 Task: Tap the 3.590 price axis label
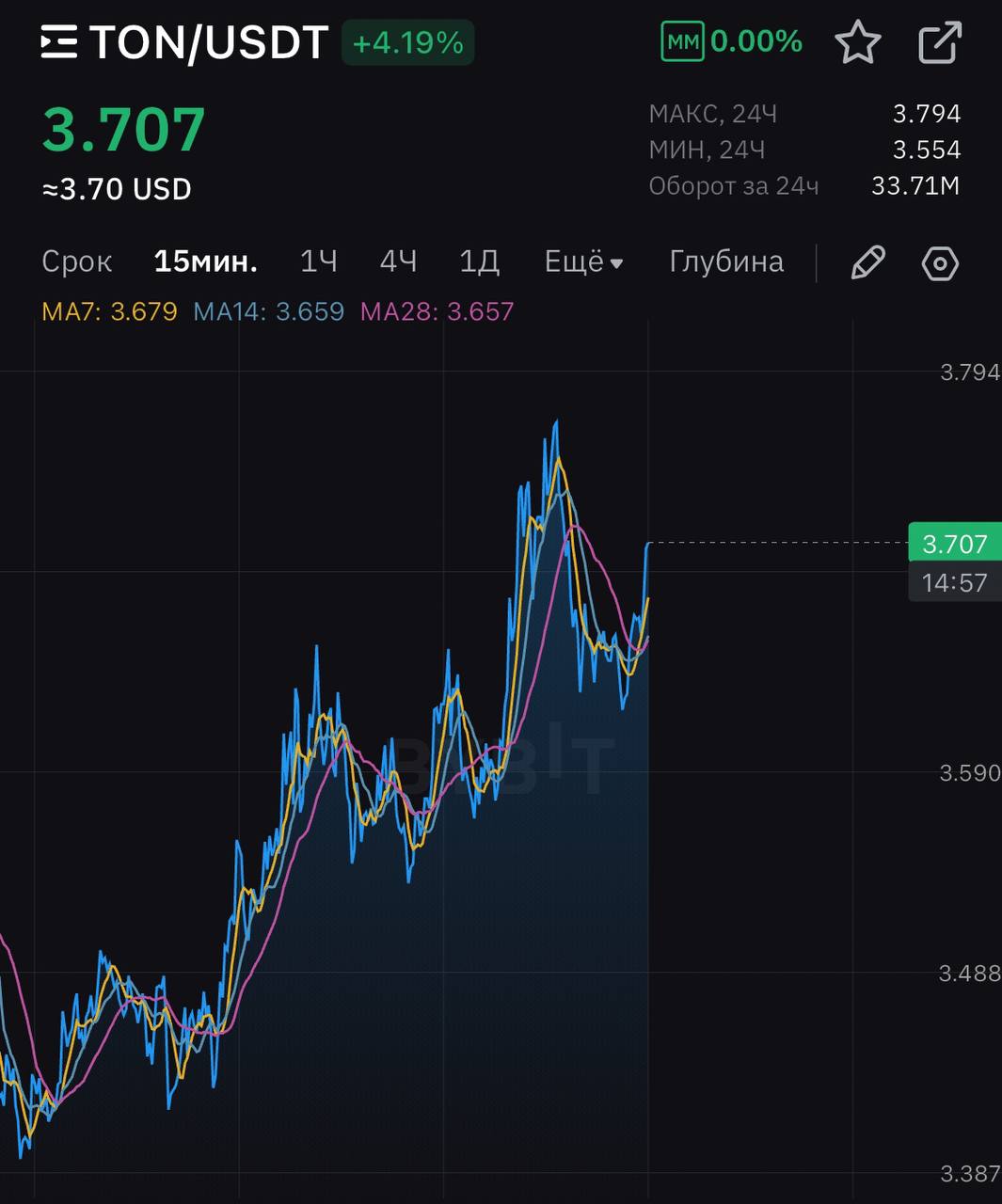point(970,773)
